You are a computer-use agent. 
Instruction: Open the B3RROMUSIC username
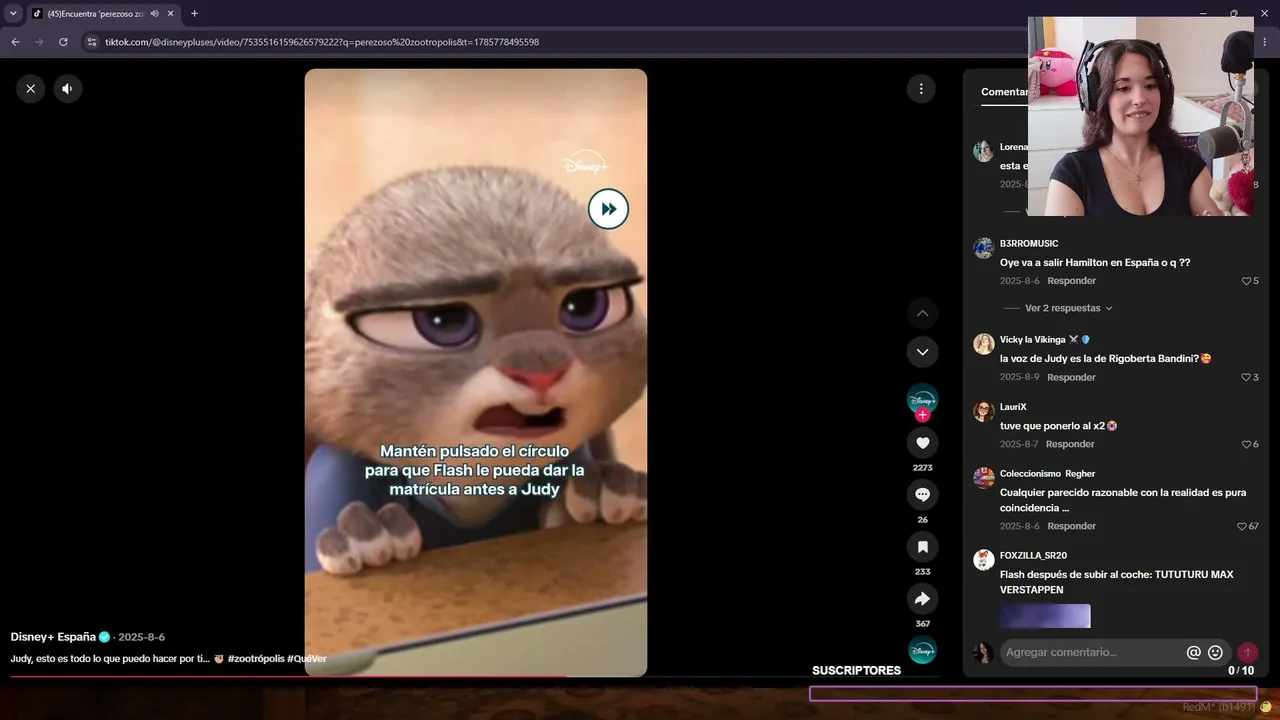coord(1029,244)
